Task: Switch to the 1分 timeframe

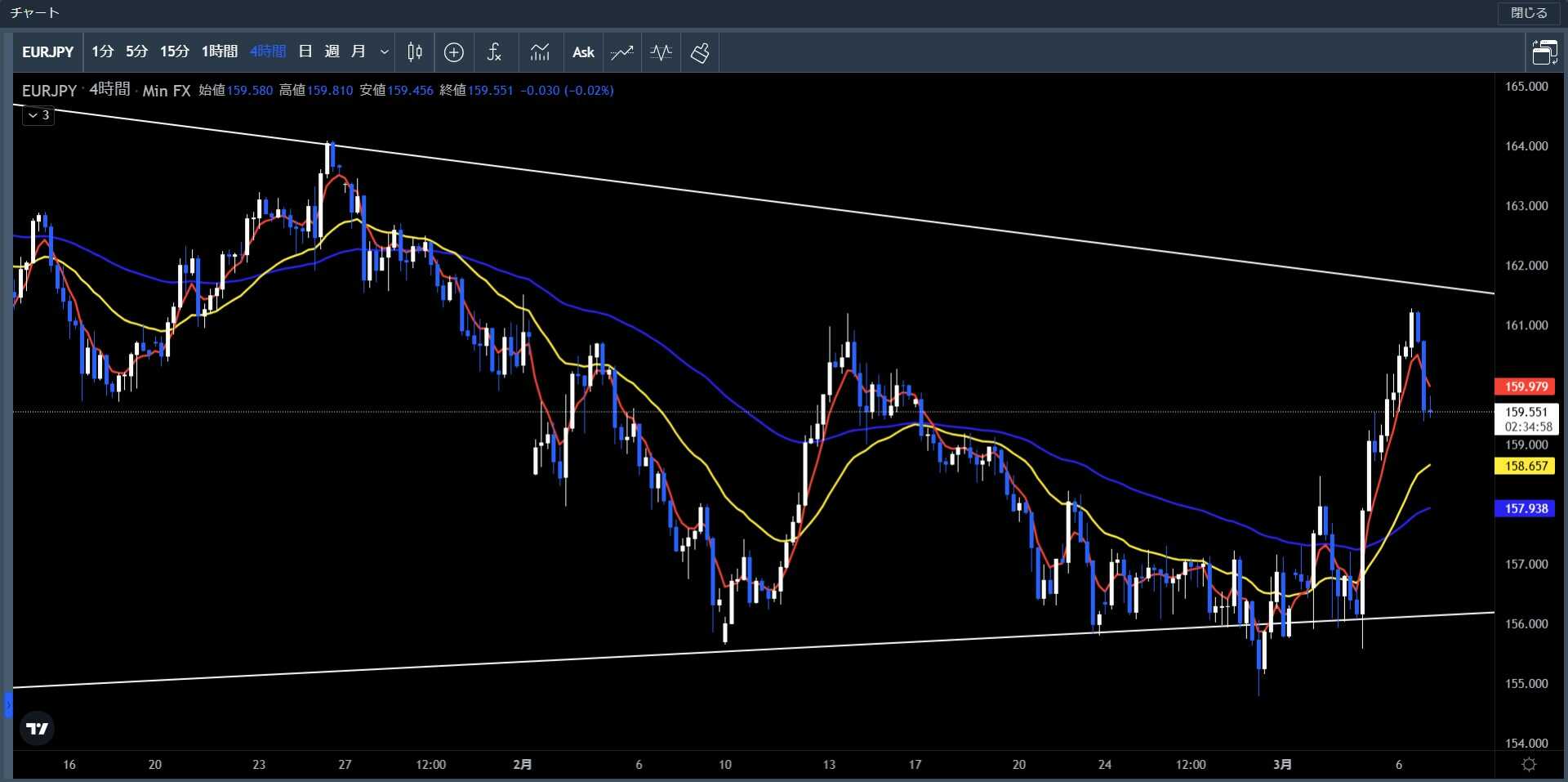Action: (102, 52)
